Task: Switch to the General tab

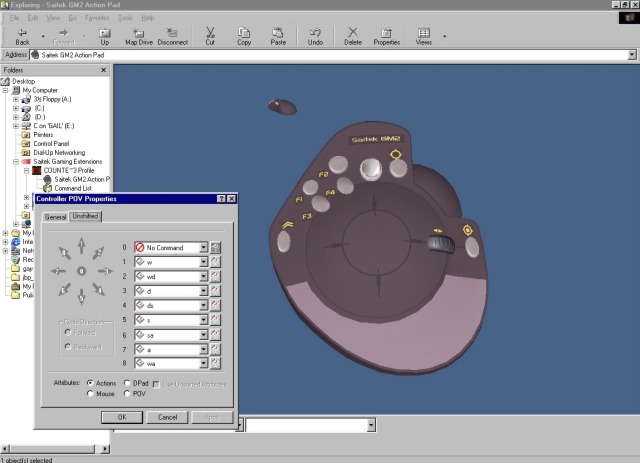Action: point(54,216)
